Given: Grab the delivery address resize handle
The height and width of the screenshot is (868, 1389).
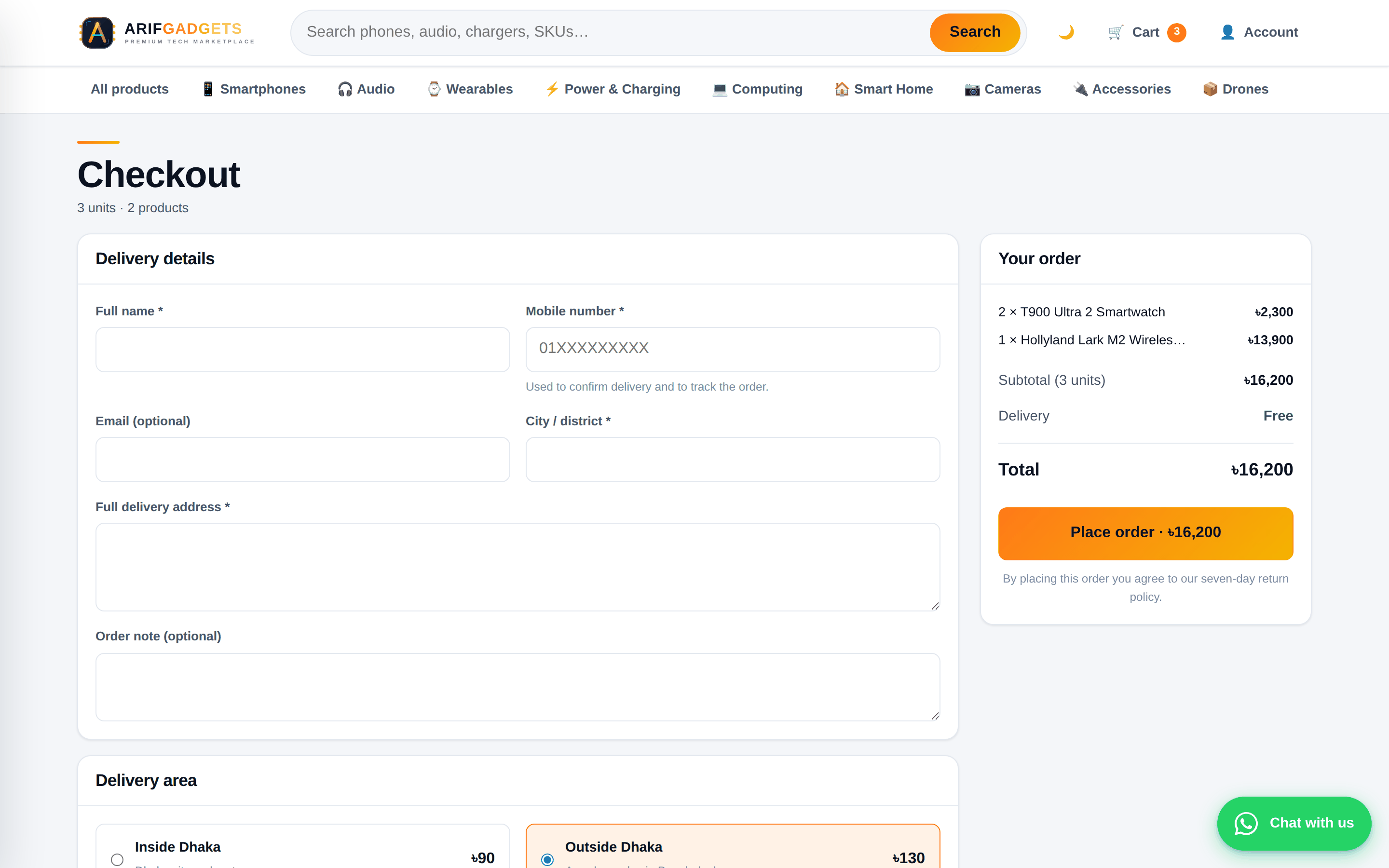Looking at the screenshot, I should pos(935,606).
